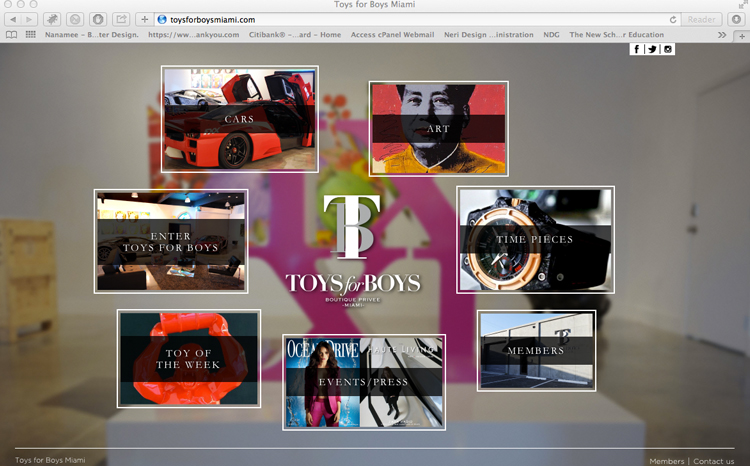750x466 pixels.
Task: Add a new tab with plus button
Action: (x=741, y=36)
